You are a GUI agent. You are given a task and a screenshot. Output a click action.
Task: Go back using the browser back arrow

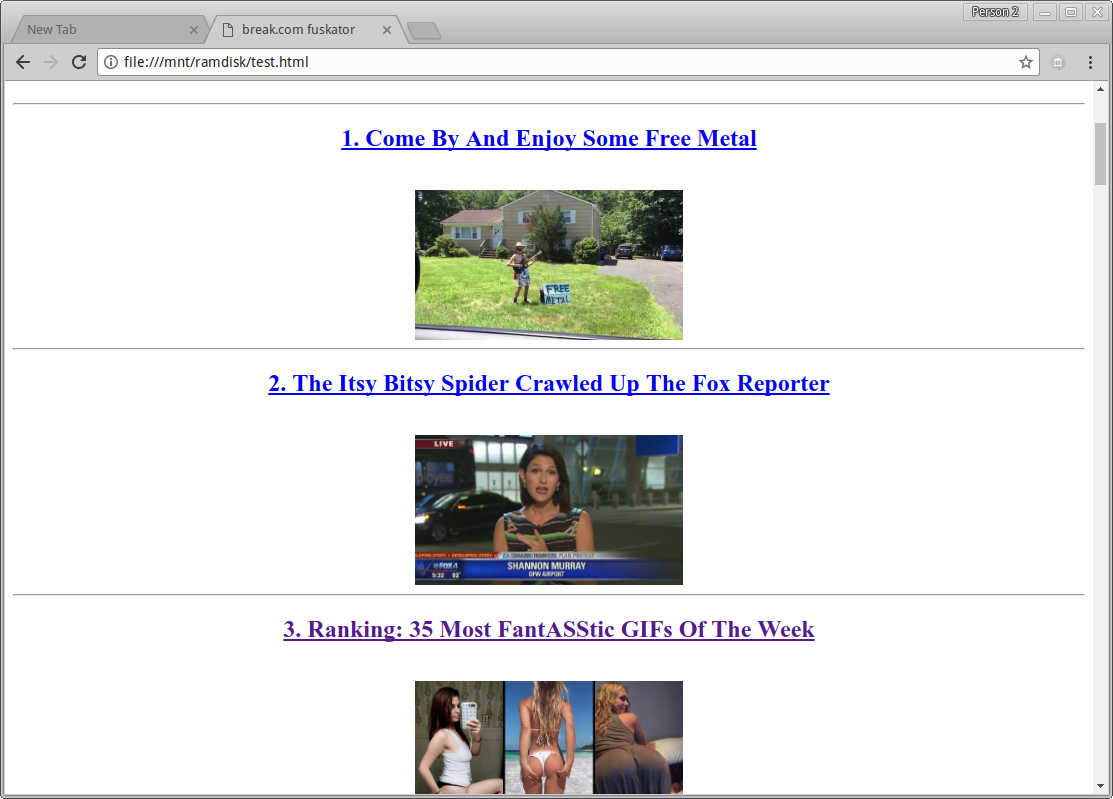(23, 62)
